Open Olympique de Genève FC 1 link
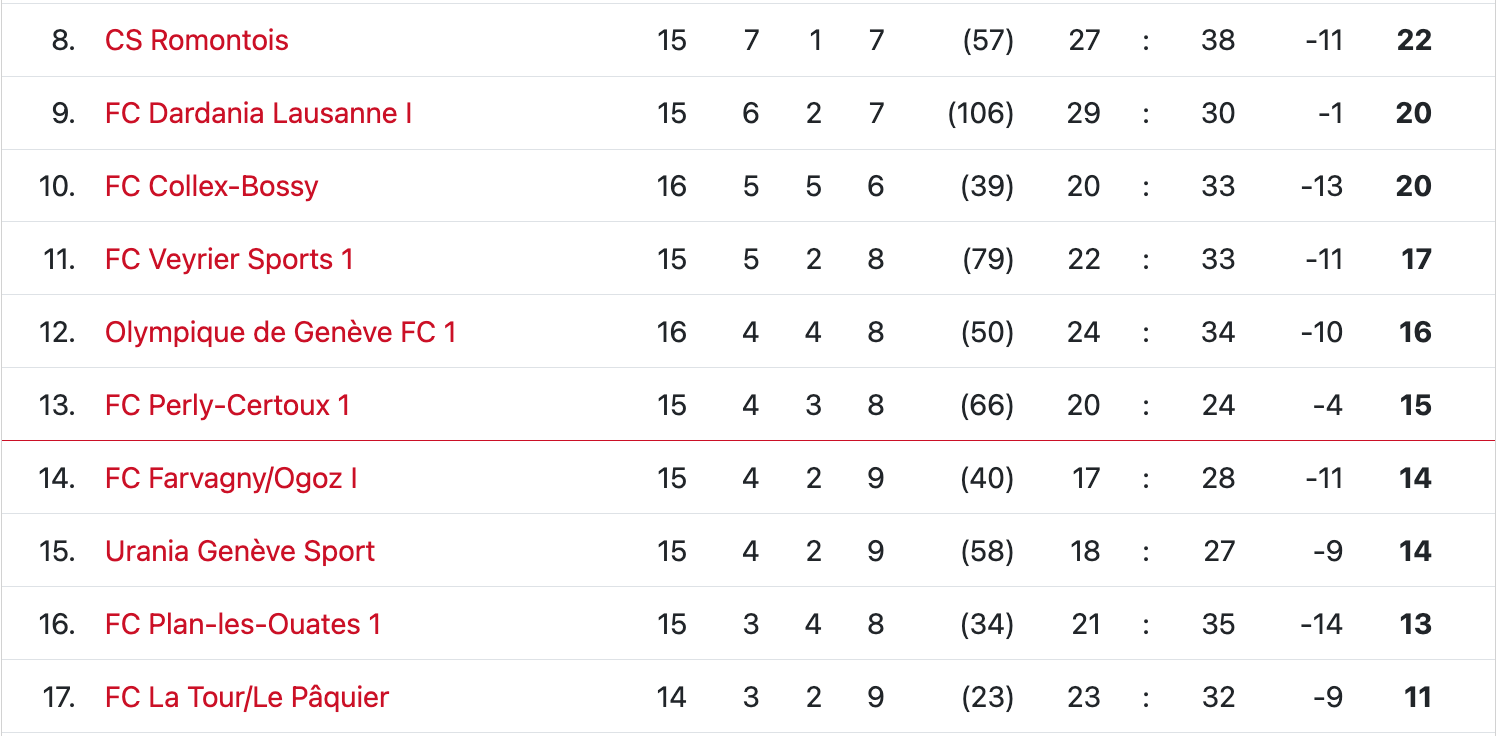 (280, 333)
